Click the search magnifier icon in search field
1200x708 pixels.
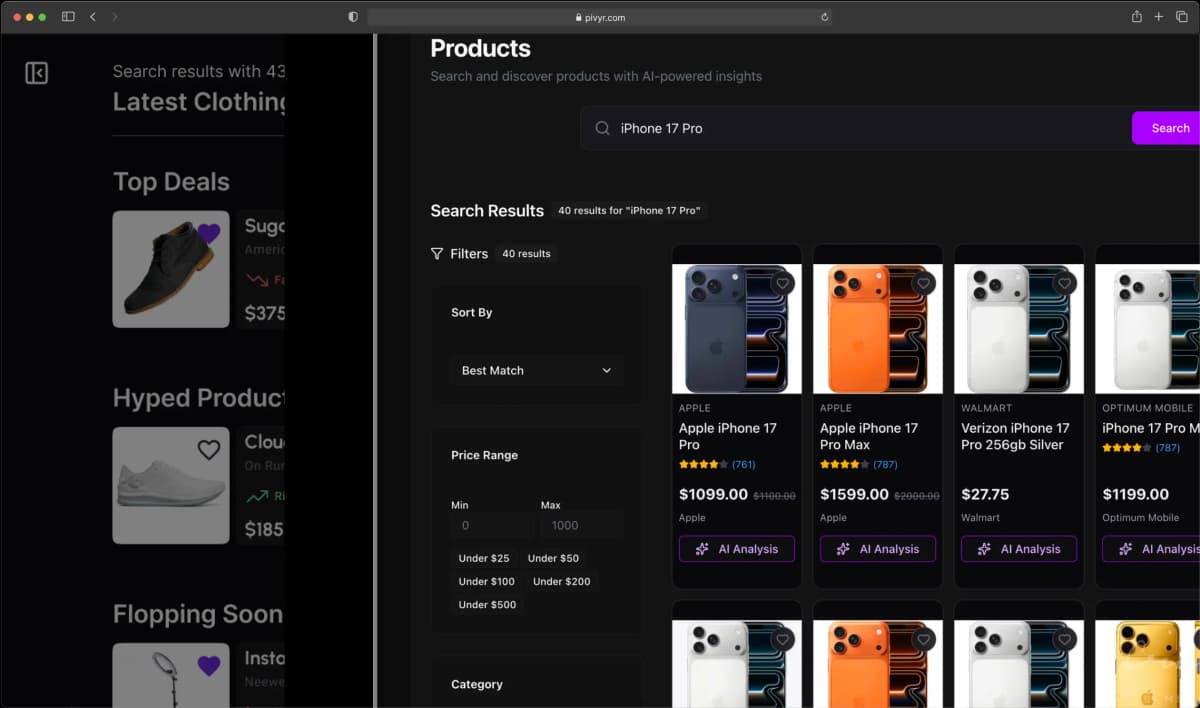(x=602, y=128)
